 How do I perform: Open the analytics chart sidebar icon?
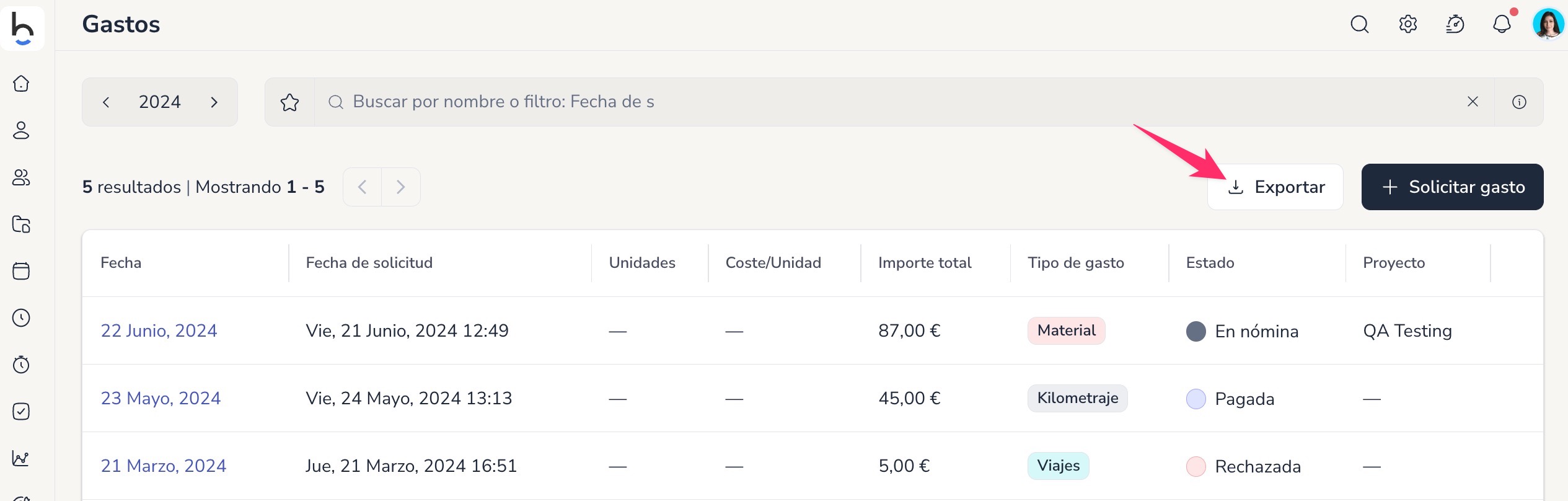pos(21,458)
